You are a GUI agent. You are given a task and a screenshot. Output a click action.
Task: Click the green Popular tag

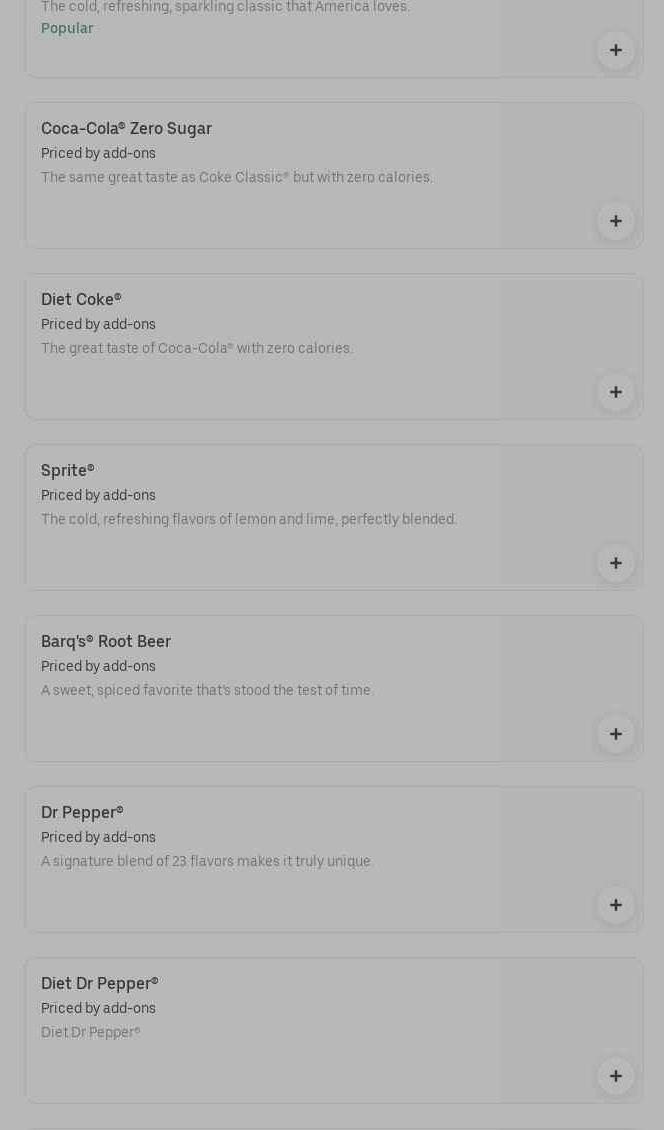(x=67, y=29)
